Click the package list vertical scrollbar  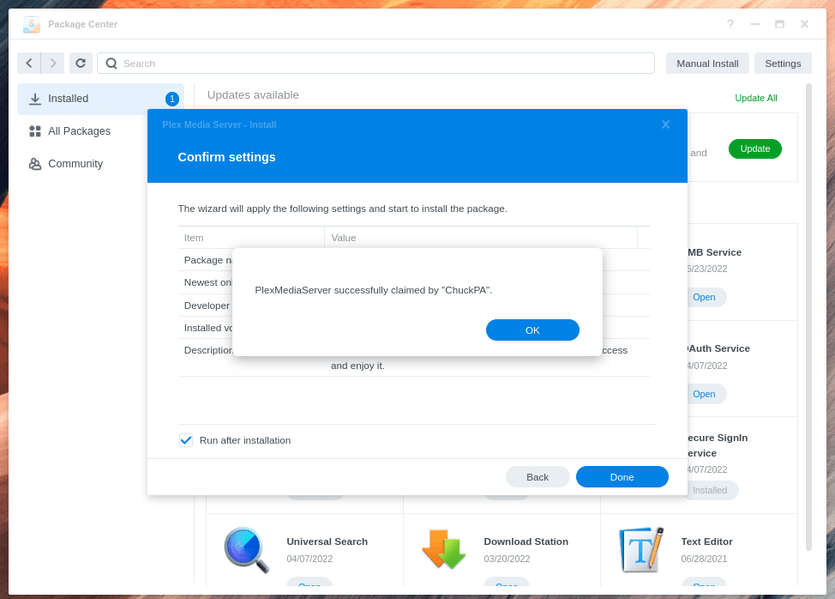click(808, 317)
